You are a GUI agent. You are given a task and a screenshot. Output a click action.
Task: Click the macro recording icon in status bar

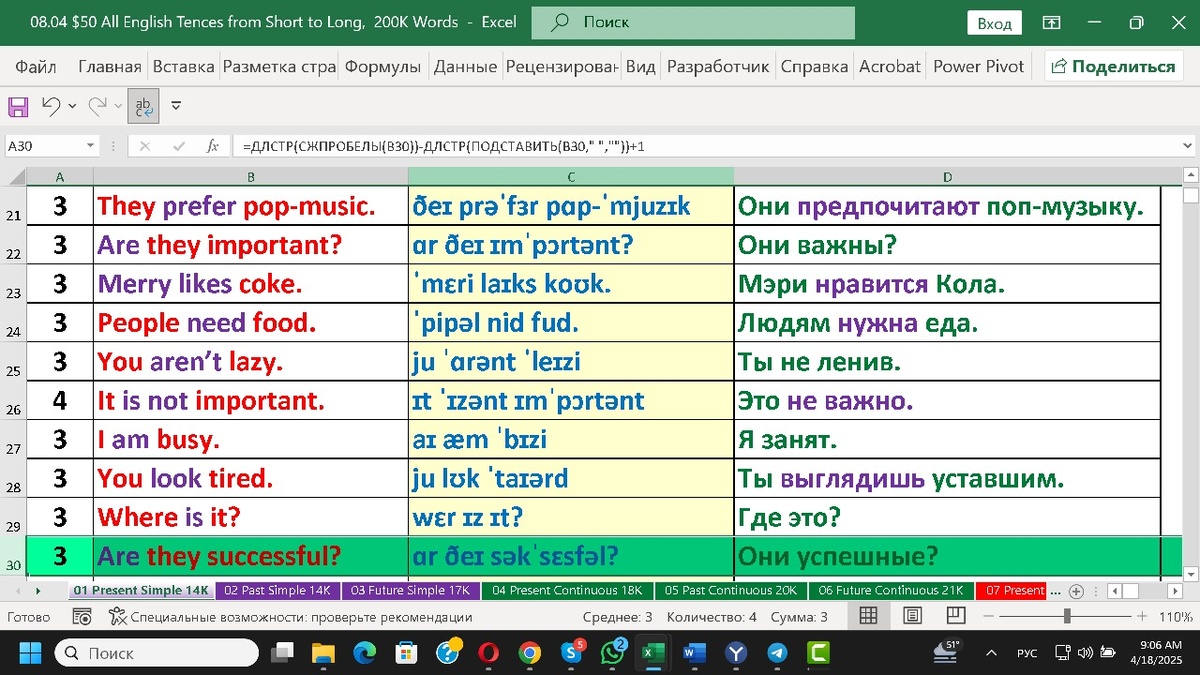83,617
